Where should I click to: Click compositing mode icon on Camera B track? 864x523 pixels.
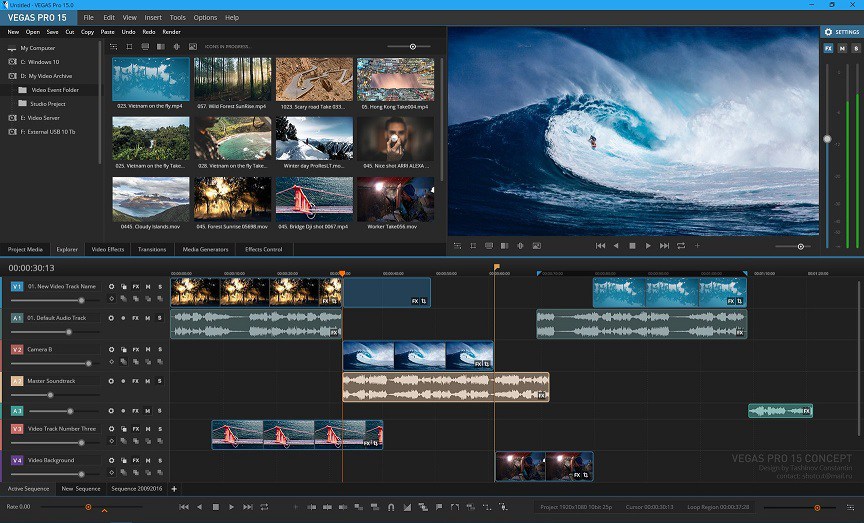(123, 349)
